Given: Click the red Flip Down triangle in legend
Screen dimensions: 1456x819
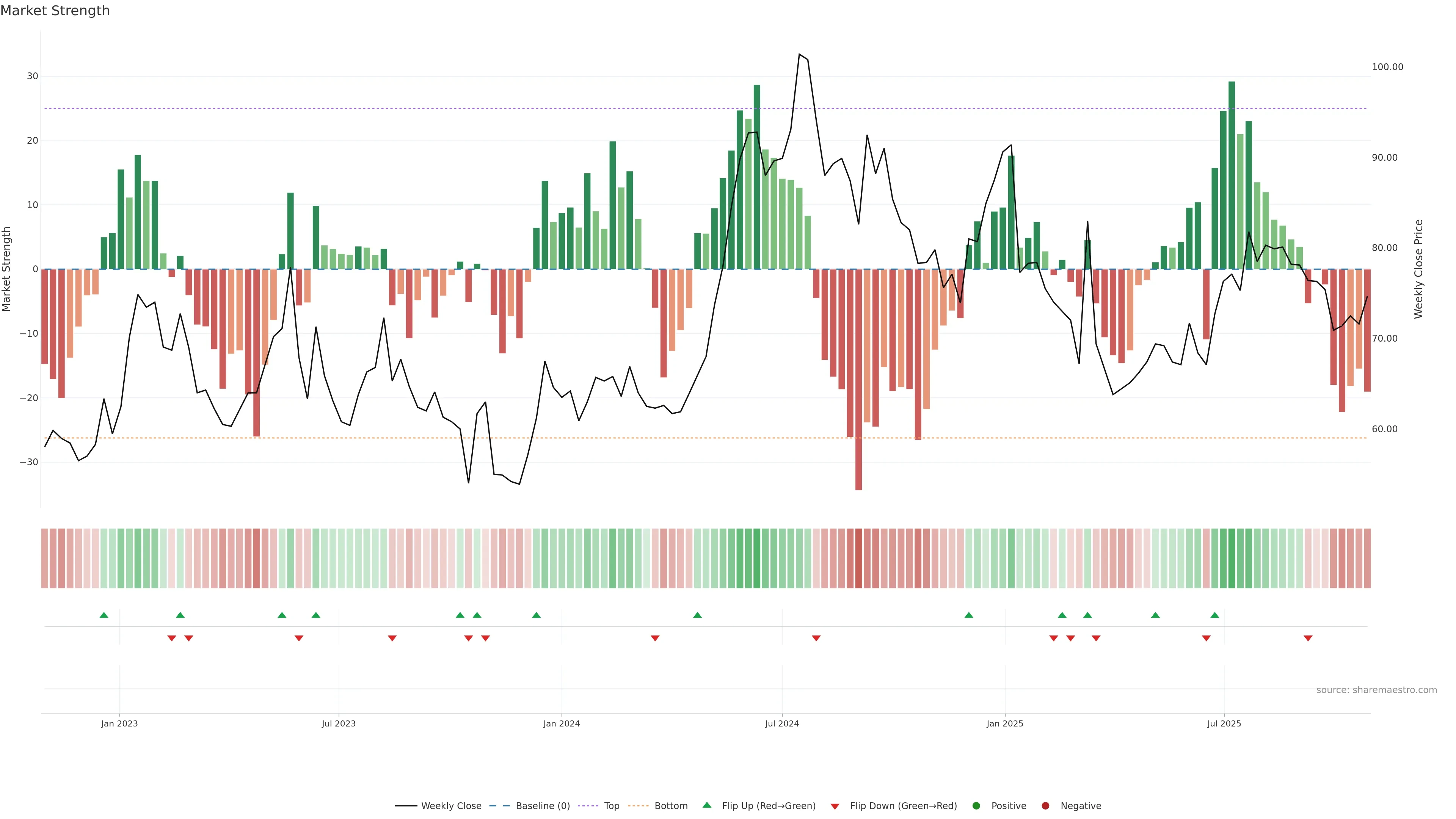Looking at the screenshot, I should 835,806.
